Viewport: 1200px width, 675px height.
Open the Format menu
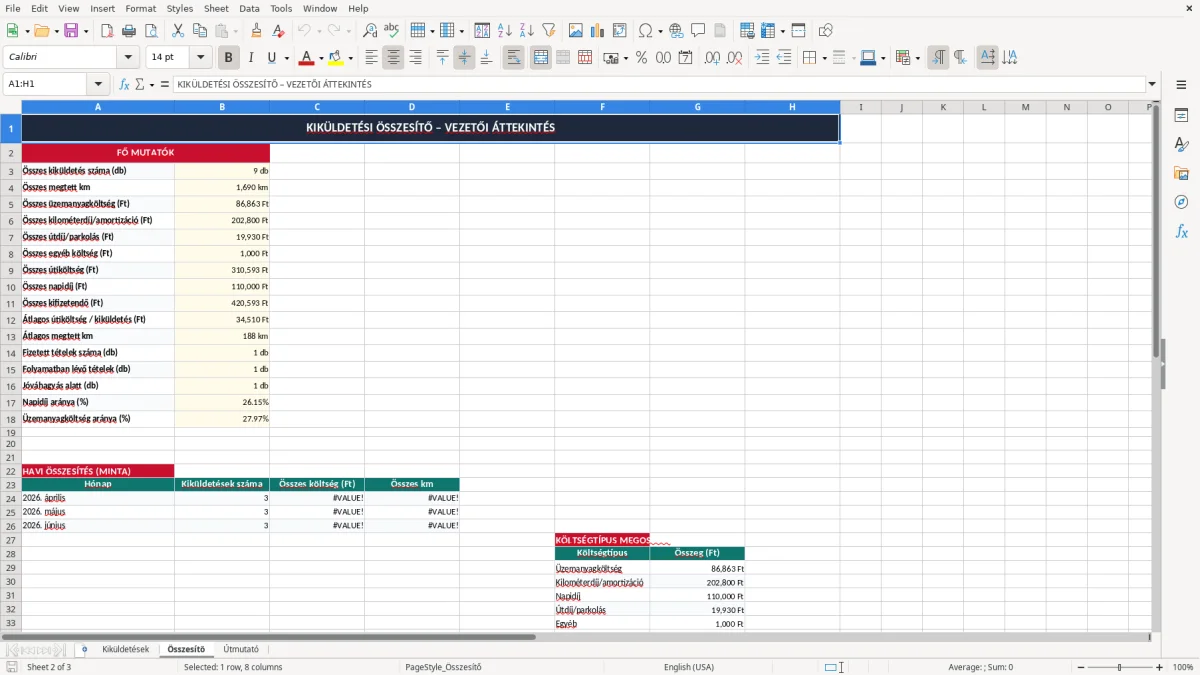(x=140, y=8)
